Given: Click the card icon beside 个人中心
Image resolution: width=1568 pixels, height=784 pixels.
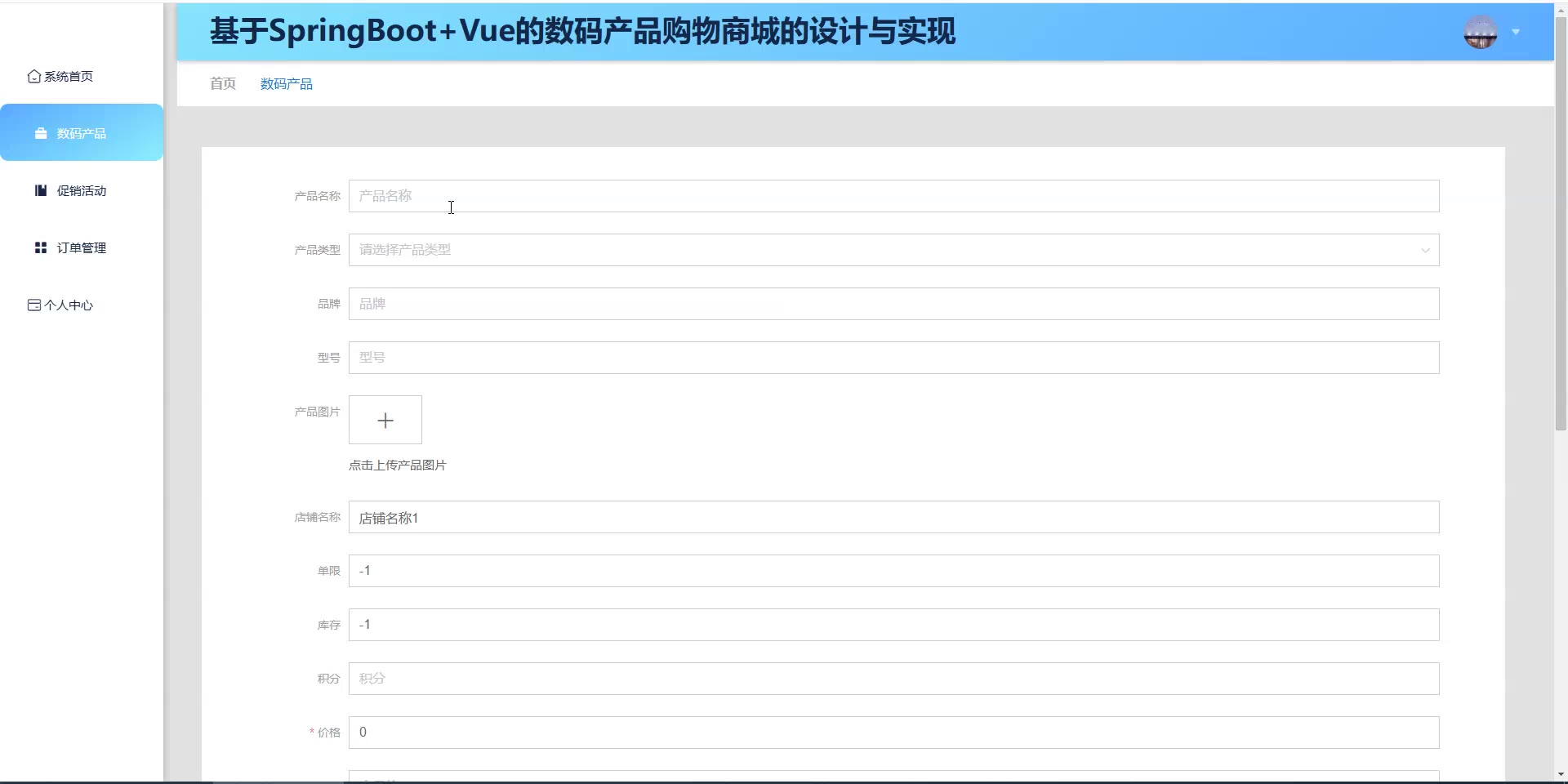Looking at the screenshot, I should (x=34, y=305).
